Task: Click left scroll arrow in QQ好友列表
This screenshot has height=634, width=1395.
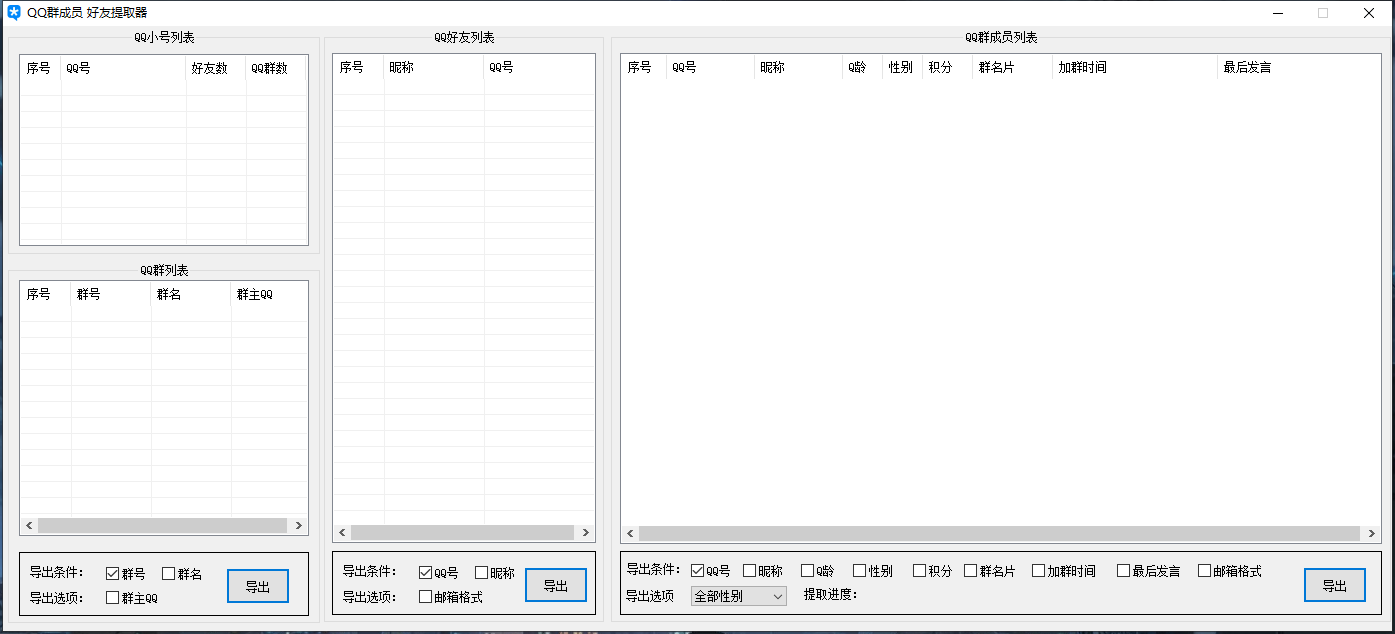Action: [343, 533]
